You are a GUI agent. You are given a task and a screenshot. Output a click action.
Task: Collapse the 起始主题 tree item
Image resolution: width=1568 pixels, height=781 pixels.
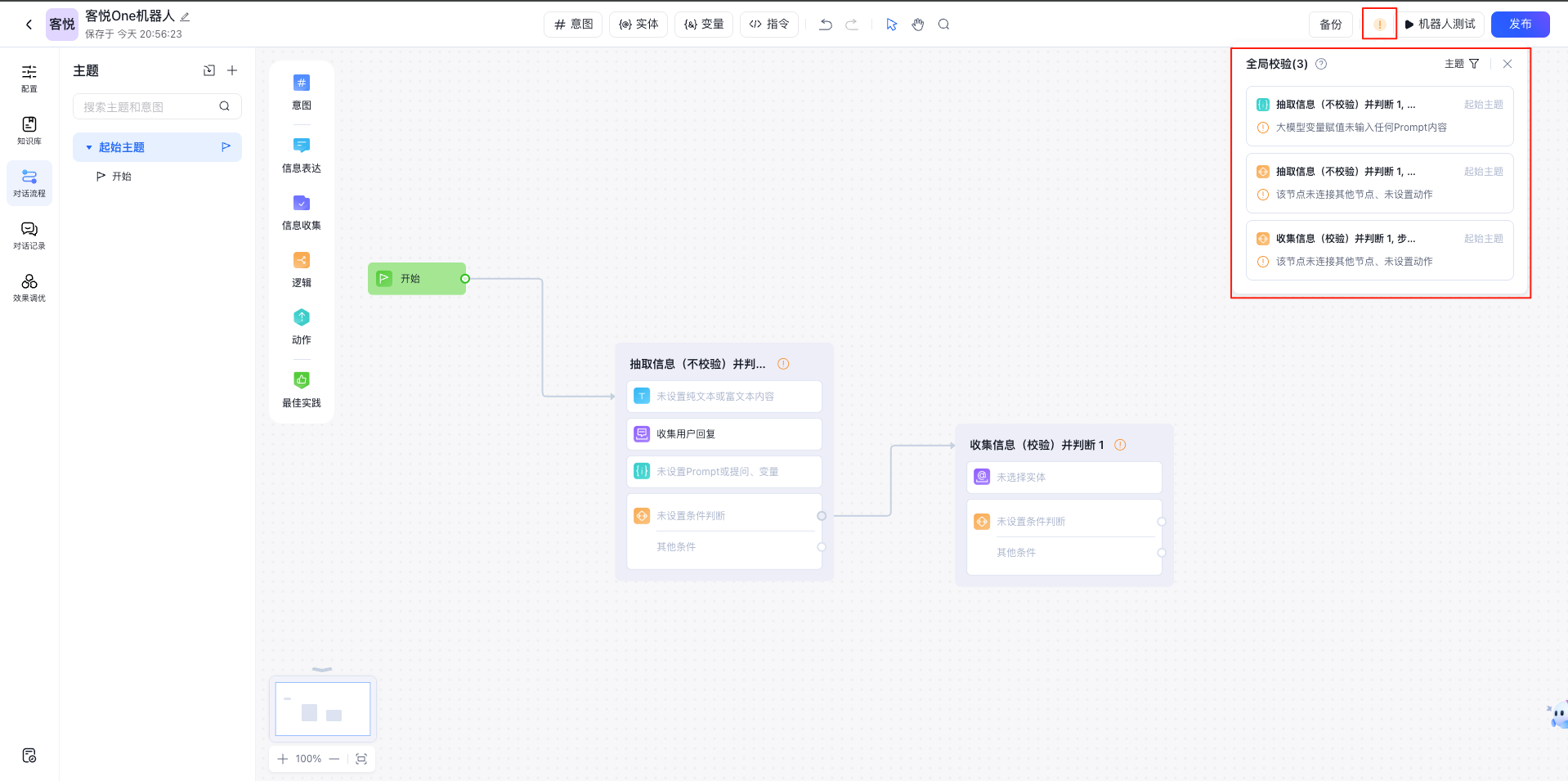click(89, 147)
